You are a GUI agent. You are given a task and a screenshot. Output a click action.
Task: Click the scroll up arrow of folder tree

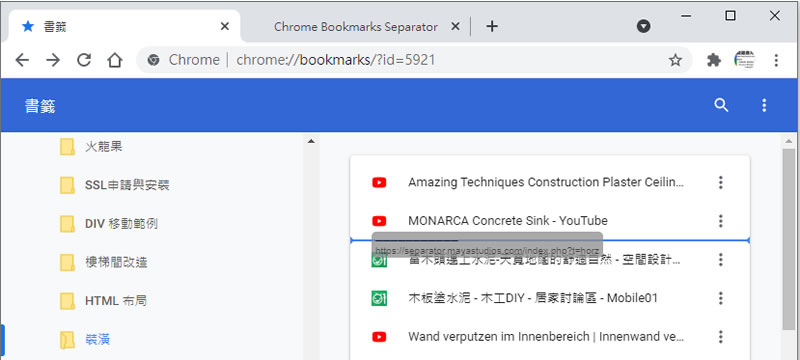click(x=311, y=141)
